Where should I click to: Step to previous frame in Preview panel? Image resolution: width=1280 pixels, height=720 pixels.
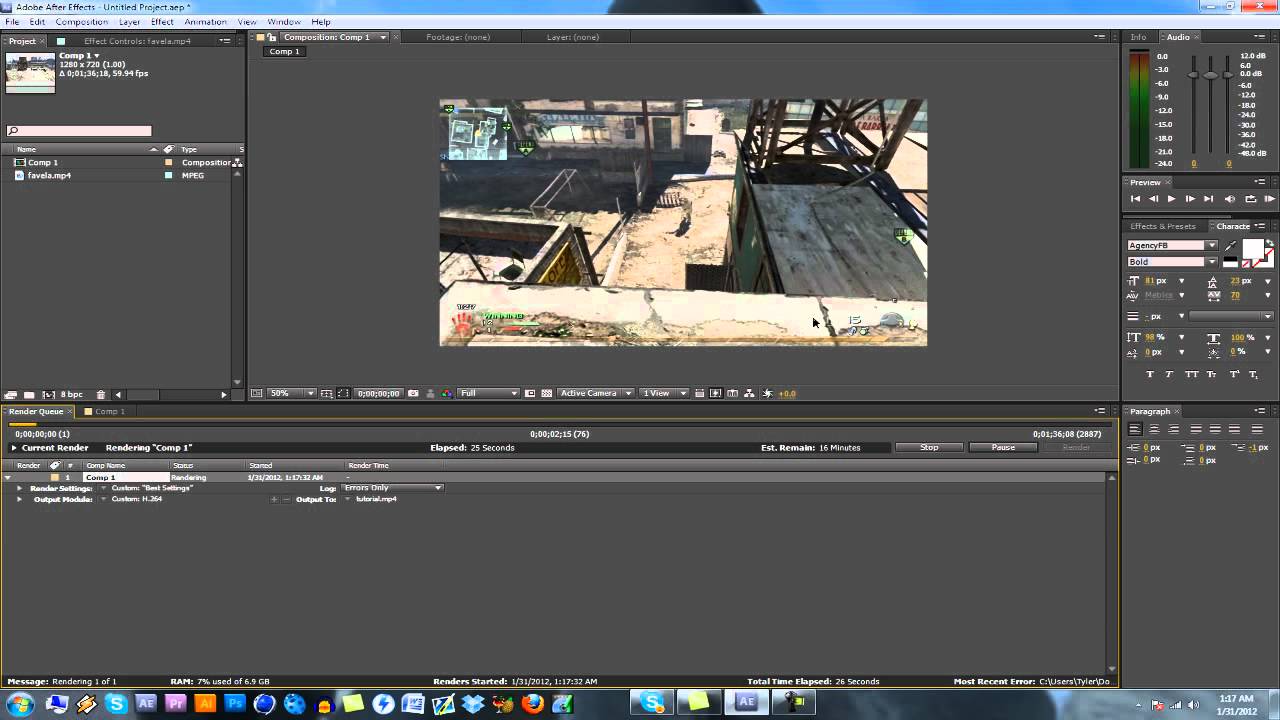(x=1153, y=199)
